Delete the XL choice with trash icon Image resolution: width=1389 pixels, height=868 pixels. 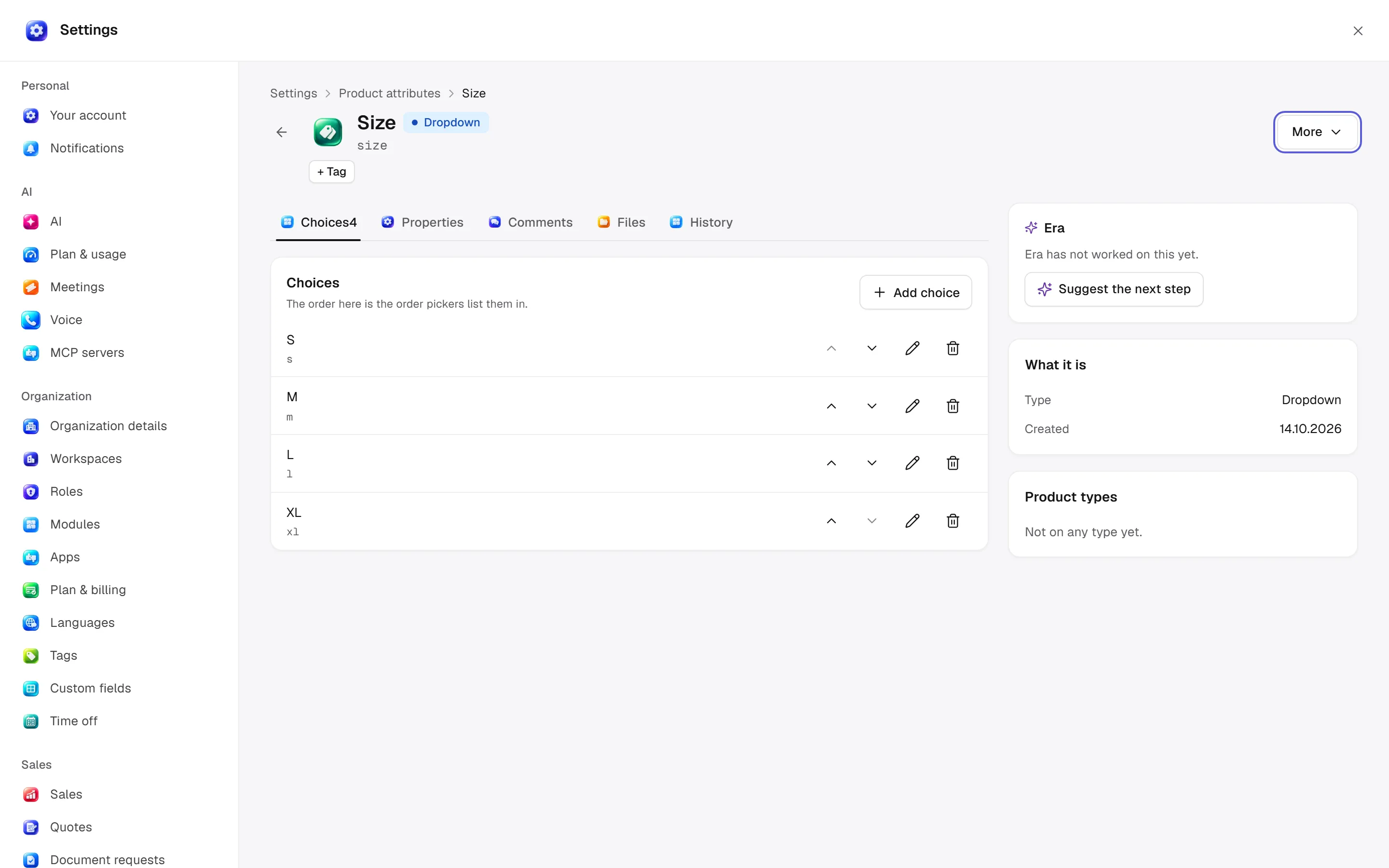click(953, 521)
